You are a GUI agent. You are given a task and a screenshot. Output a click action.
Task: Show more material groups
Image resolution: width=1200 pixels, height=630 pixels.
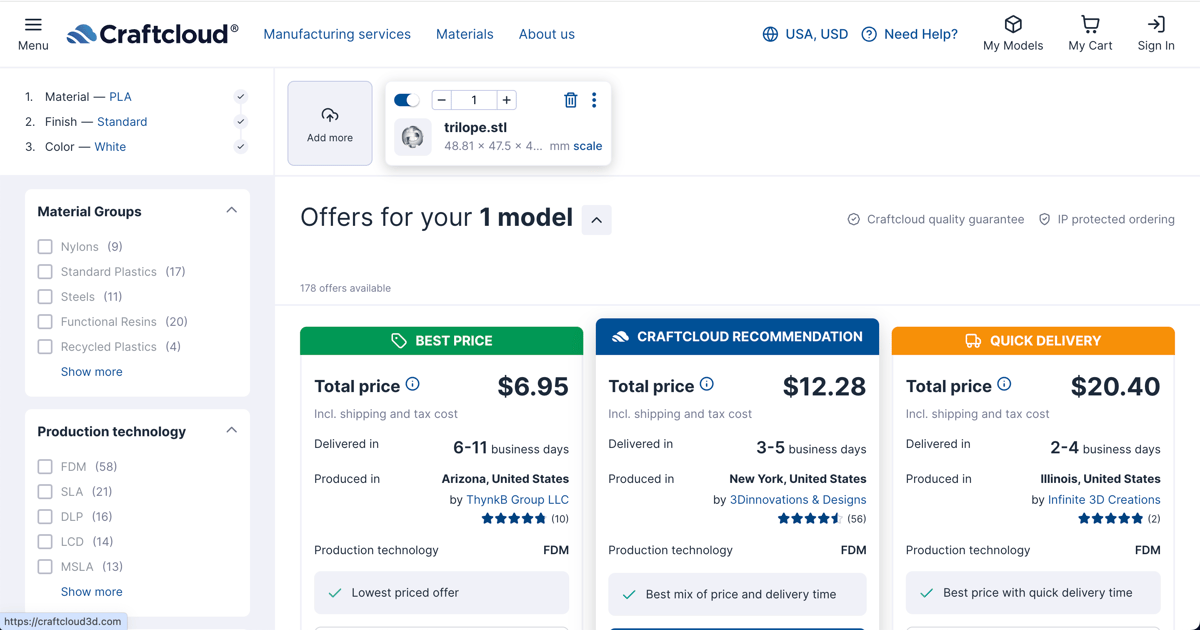[x=92, y=372]
